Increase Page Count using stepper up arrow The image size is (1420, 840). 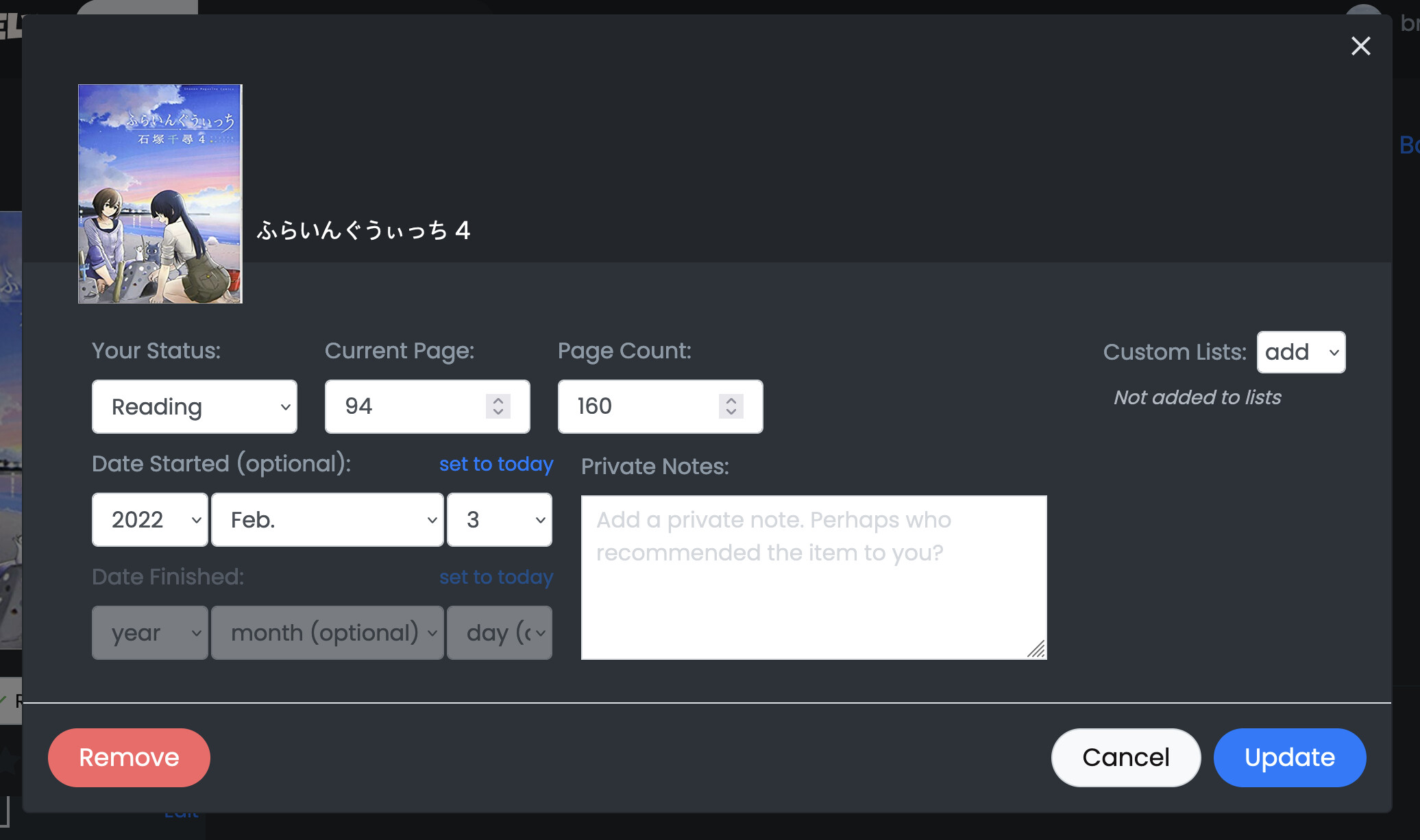point(731,400)
